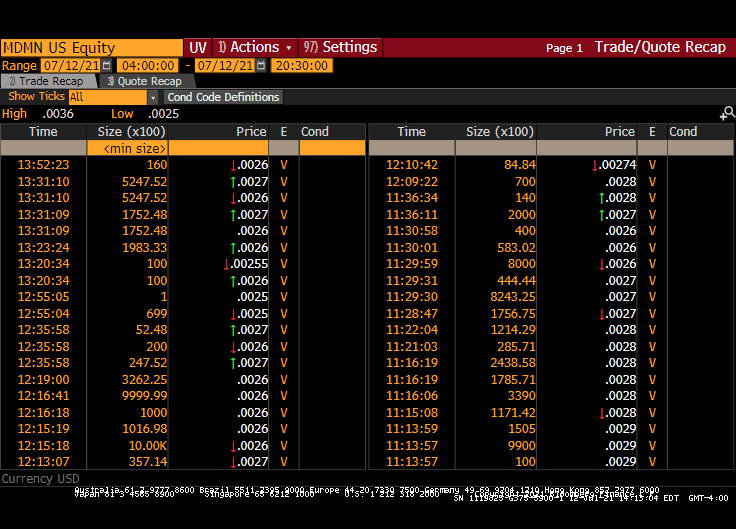Click size 3390 at 11:16:06

[521, 396]
